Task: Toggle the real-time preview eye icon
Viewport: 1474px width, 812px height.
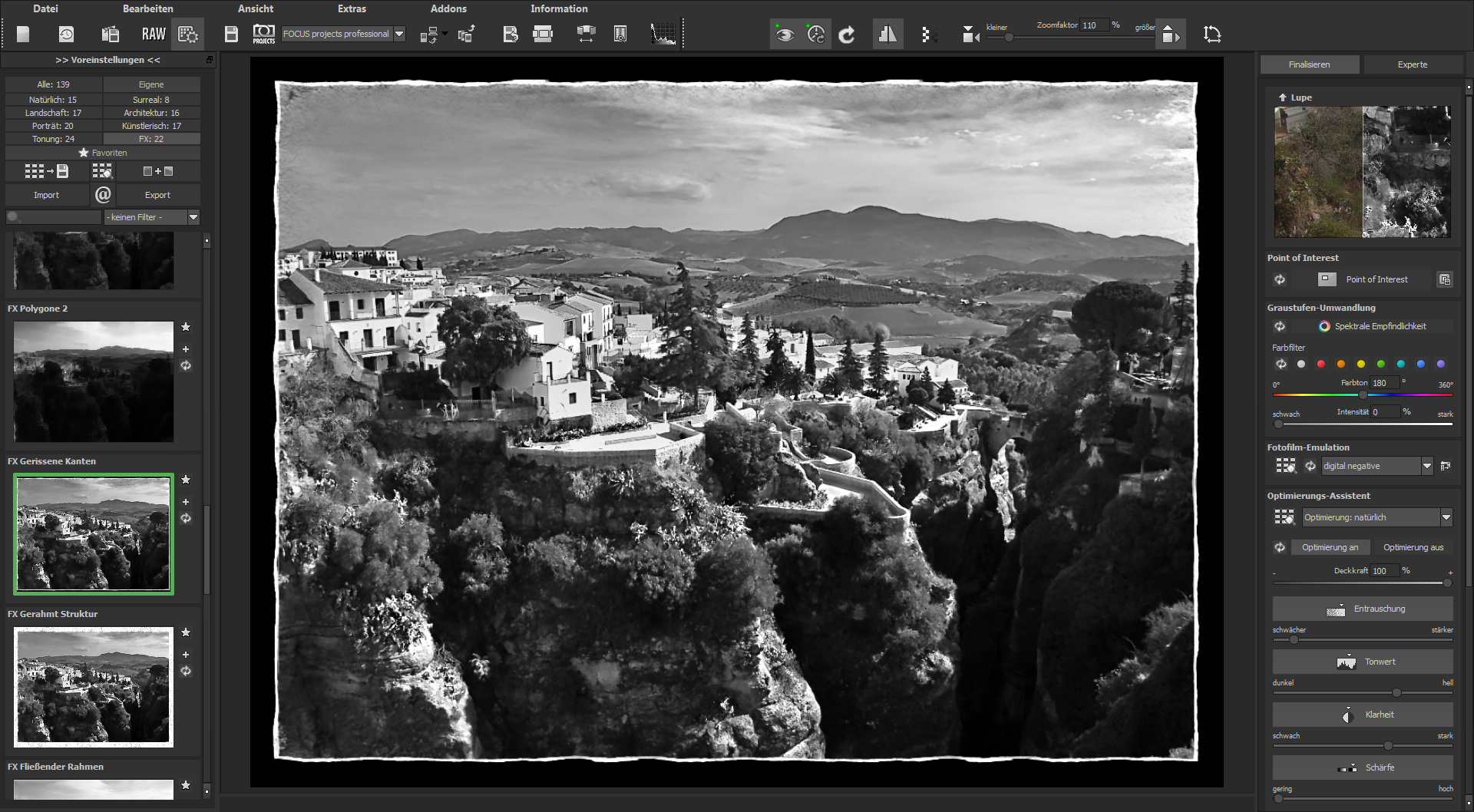Action: [785, 34]
